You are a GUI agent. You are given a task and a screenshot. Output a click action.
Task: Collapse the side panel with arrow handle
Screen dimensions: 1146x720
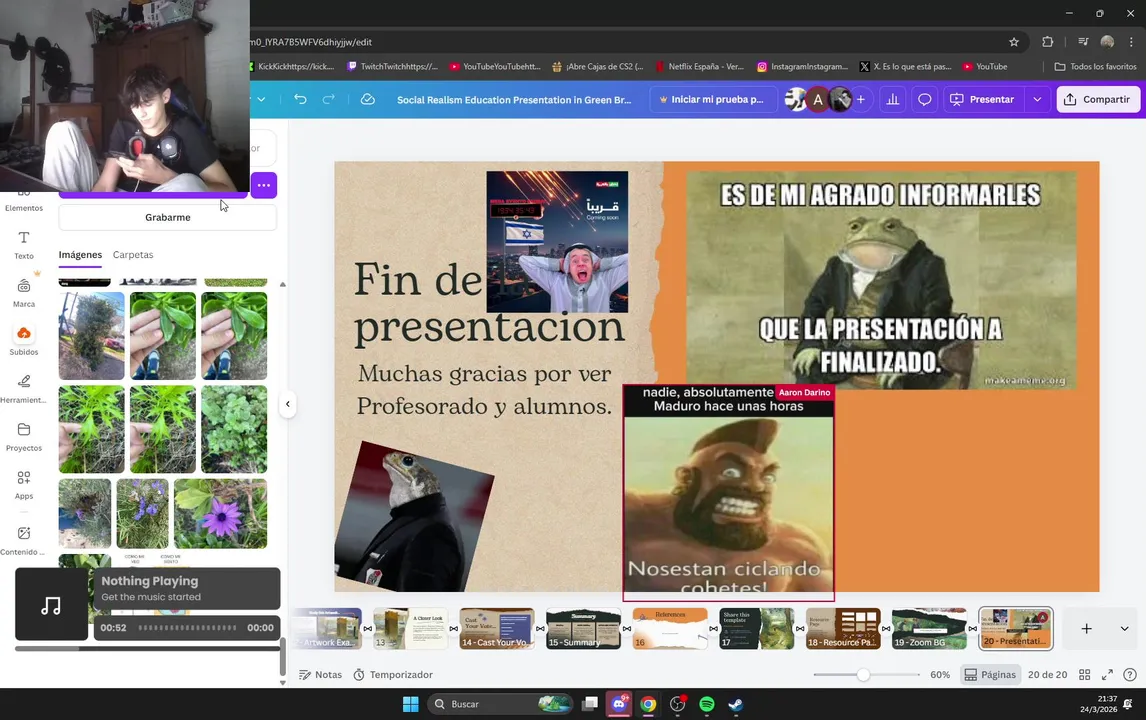click(288, 403)
